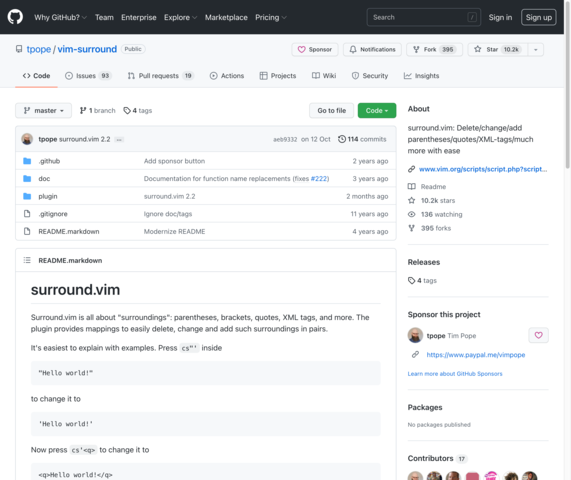
Task: Expand the commit message ellipsis
Action: tap(119, 139)
